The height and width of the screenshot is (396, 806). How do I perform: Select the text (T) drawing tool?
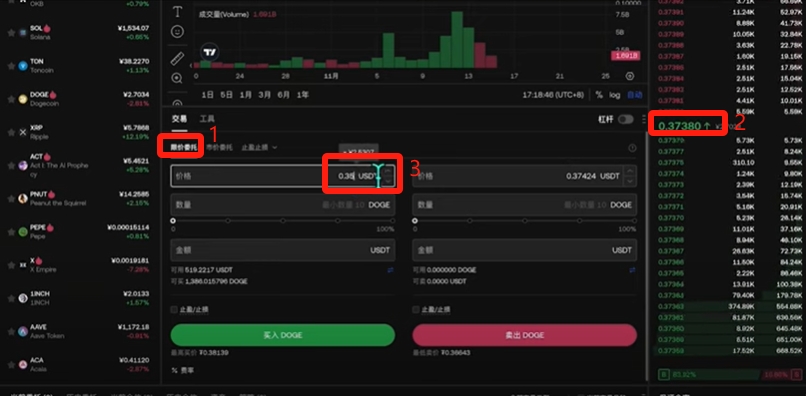click(177, 12)
